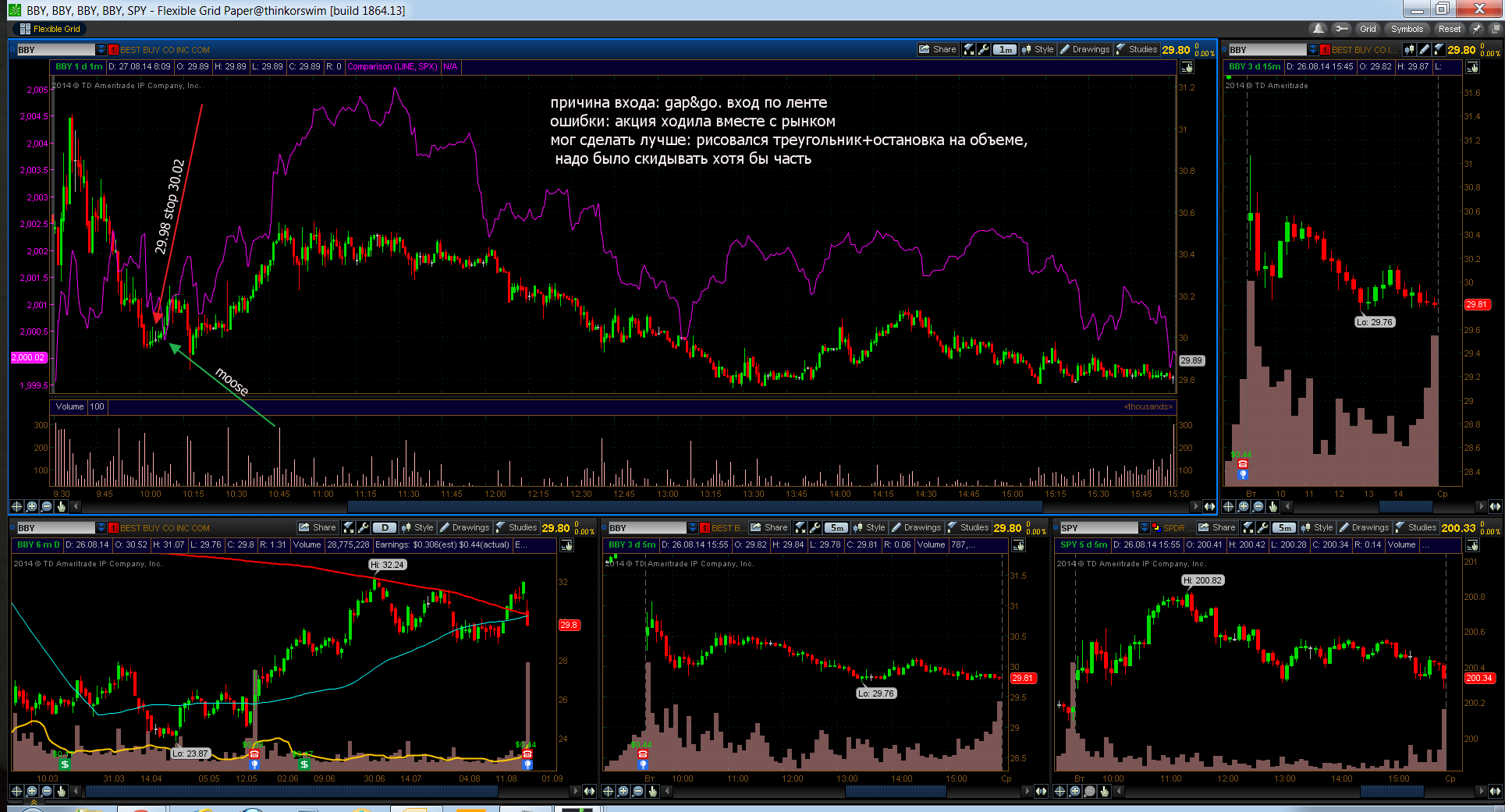Open the Grid menu
The width and height of the screenshot is (1505, 812).
(1368, 29)
